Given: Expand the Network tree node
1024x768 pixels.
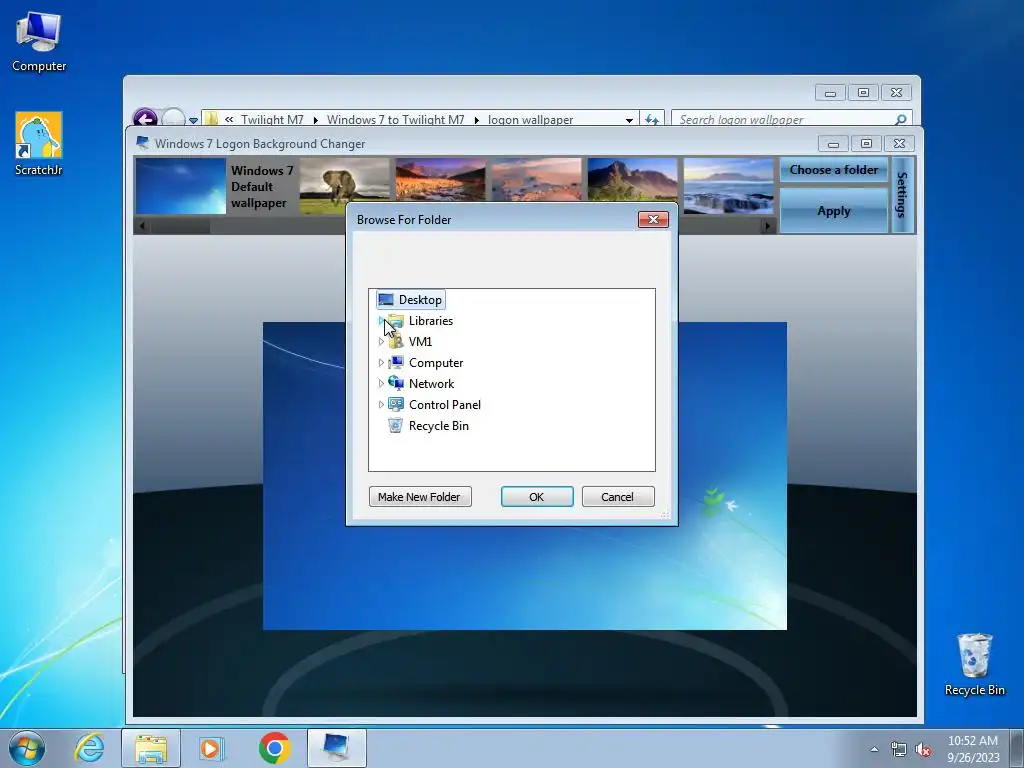Looking at the screenshot, I should (381, 383).
